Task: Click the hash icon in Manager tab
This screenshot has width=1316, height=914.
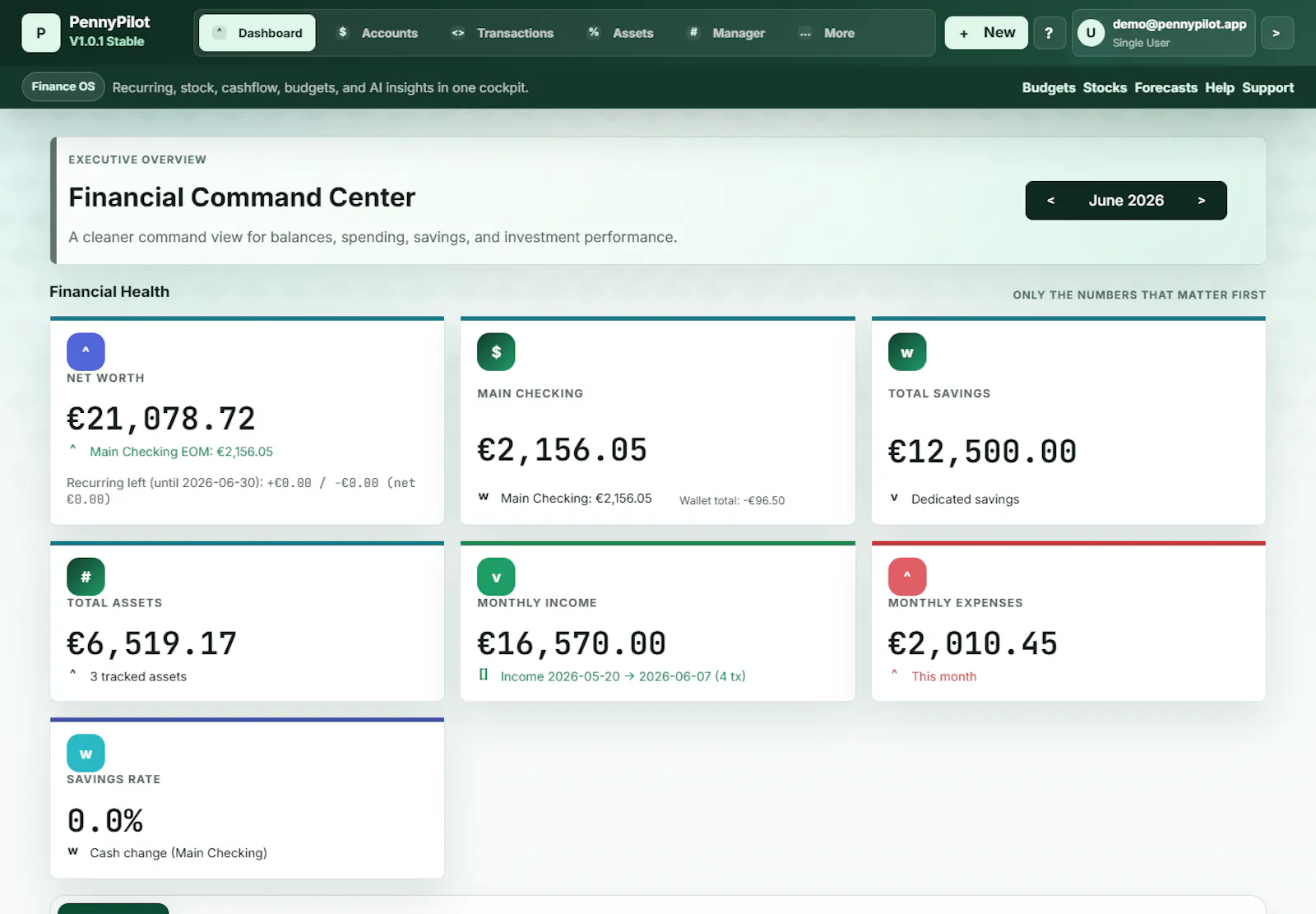Action: click(x=693, y=32)
